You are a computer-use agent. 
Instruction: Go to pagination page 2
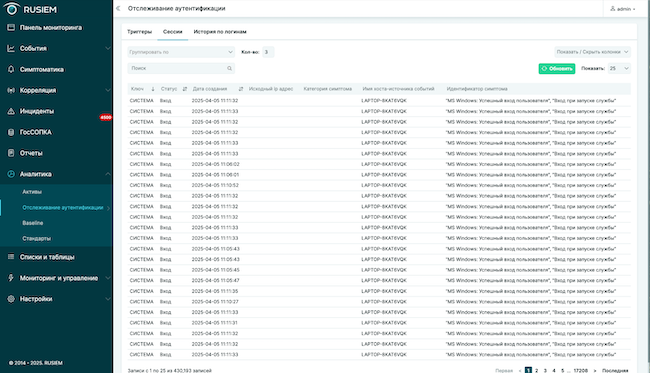tap(536, 371)
